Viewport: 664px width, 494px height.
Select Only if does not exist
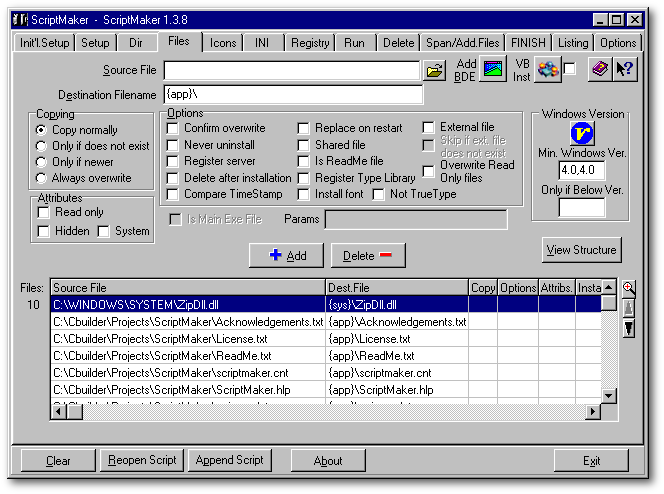[41, 146]
